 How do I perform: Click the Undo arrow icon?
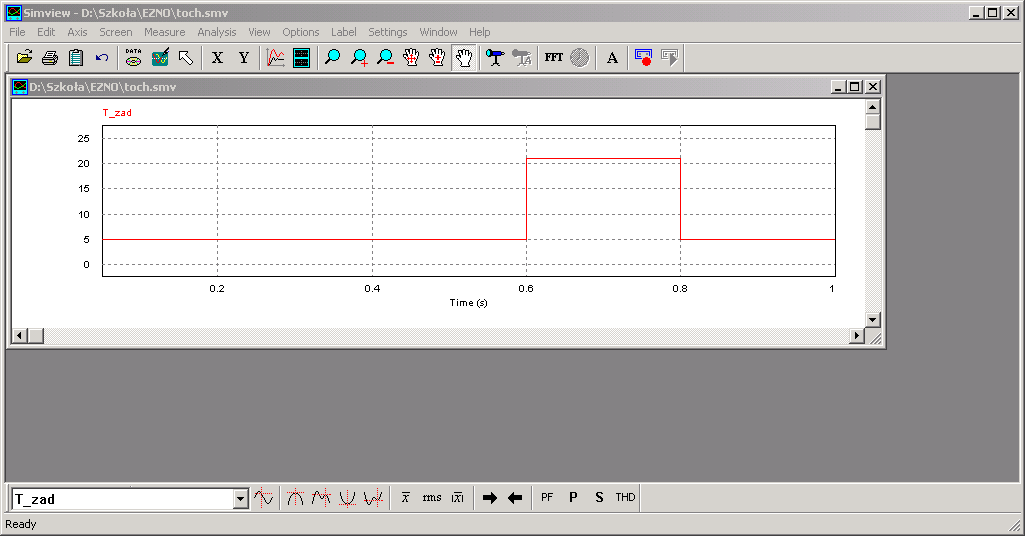(101, 58)
